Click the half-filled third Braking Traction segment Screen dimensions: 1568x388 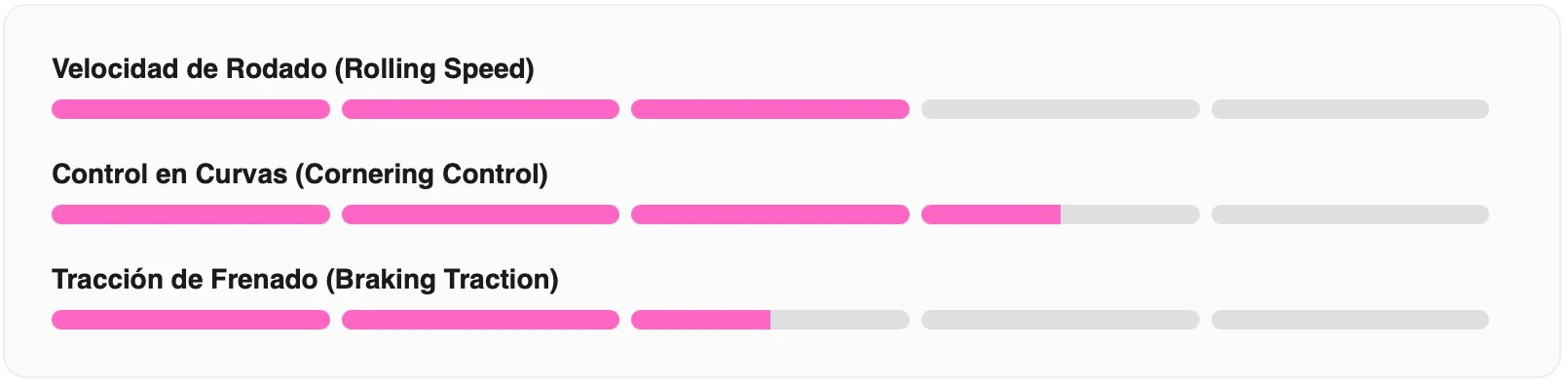770,320
